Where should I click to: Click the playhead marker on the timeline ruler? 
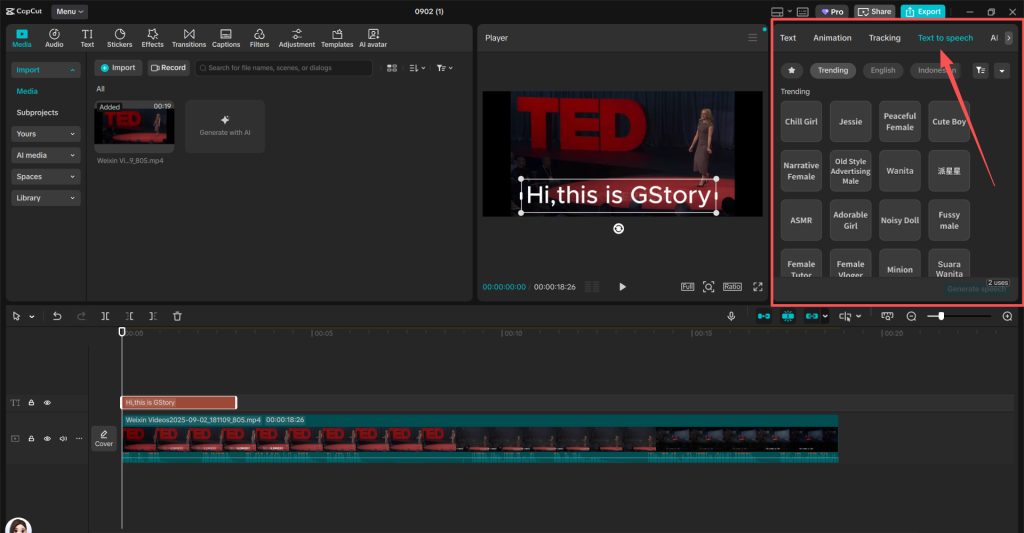point(121,332)
